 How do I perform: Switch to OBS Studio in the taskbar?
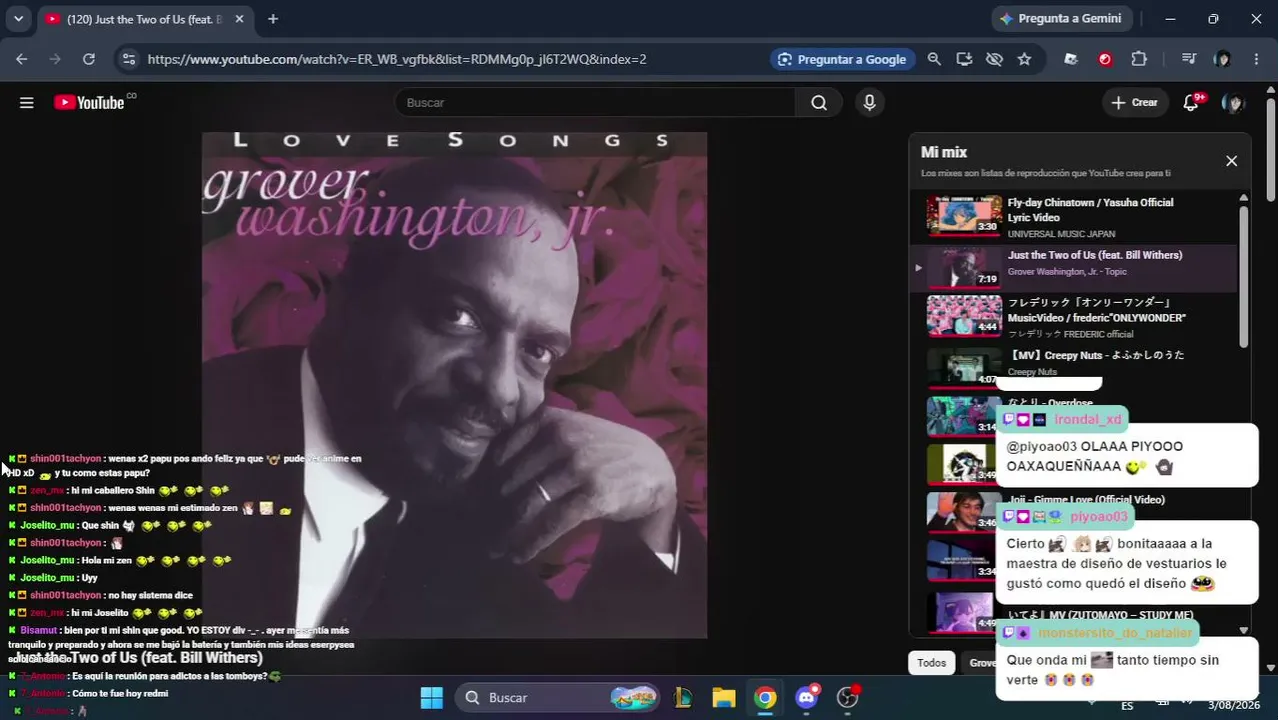tap(848, 697)
